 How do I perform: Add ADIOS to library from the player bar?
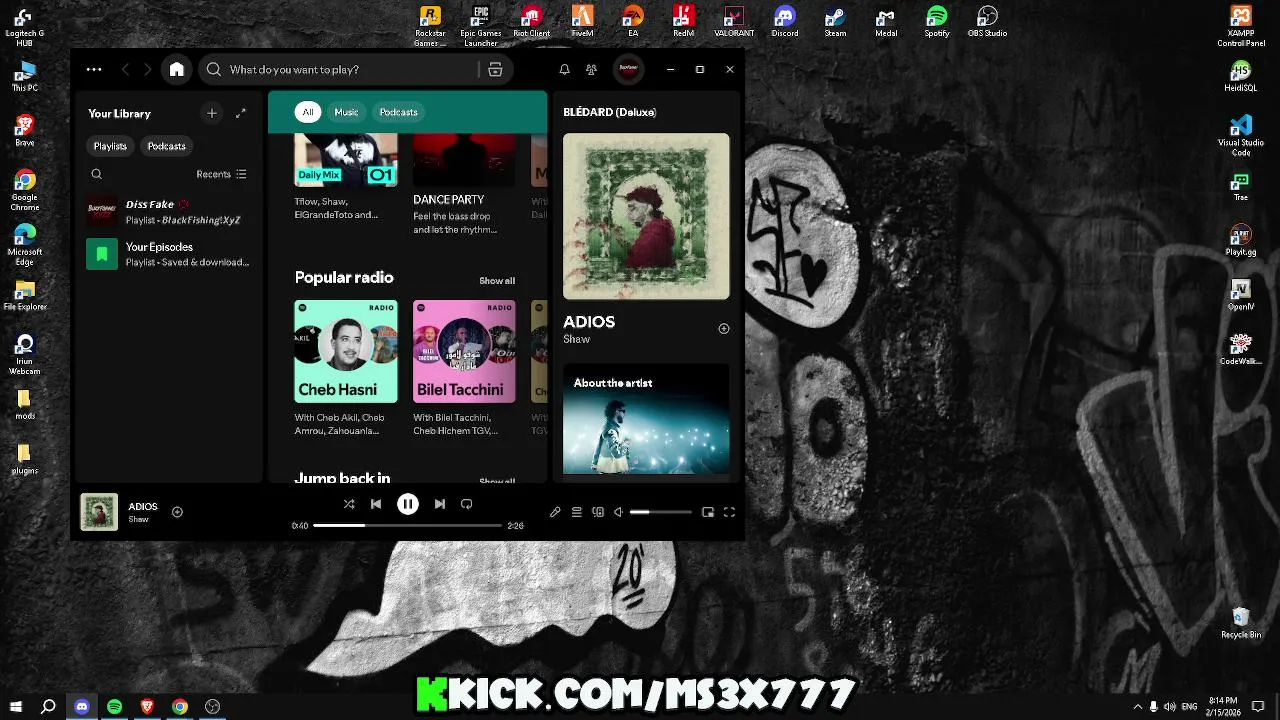[x=177, y=512]
